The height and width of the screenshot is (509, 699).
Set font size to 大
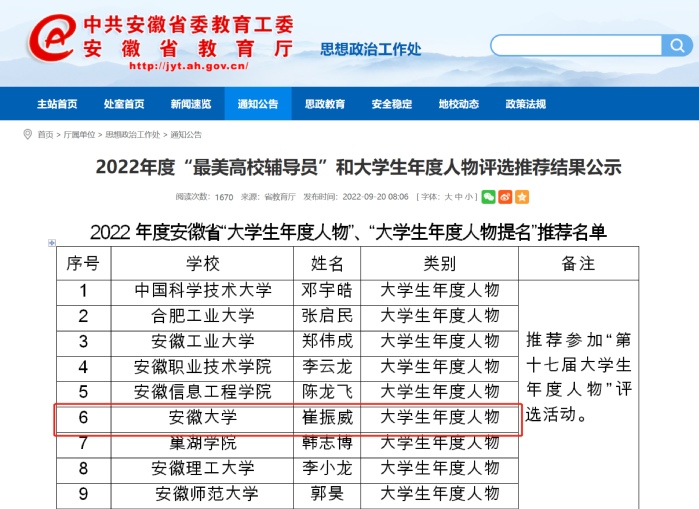449,197
